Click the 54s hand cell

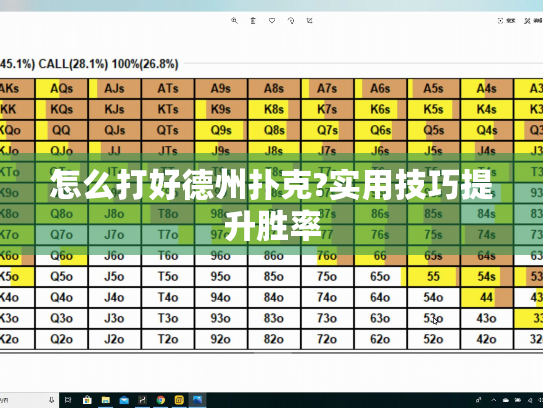click(487, 276)
